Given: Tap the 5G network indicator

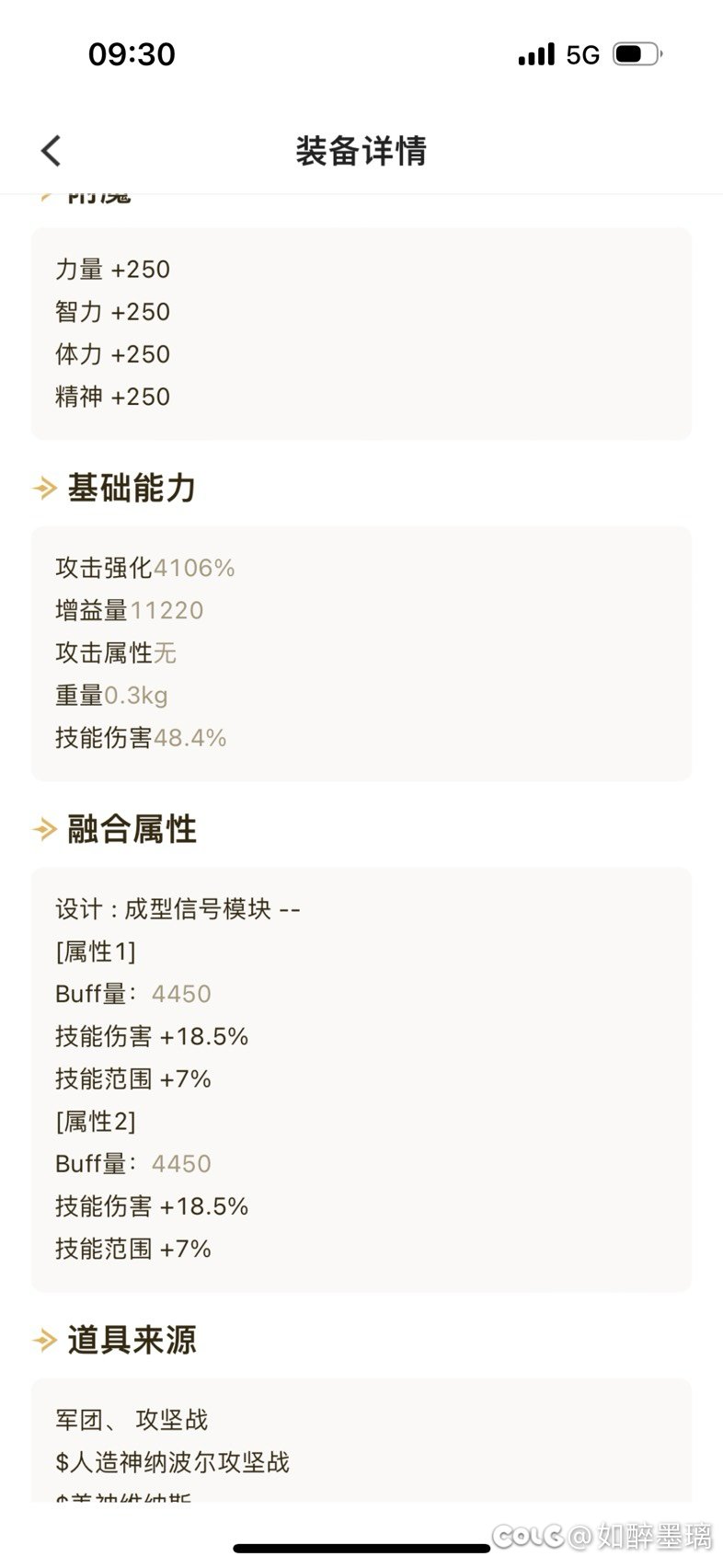Looking at the screenshot, I should pos(582,55).
